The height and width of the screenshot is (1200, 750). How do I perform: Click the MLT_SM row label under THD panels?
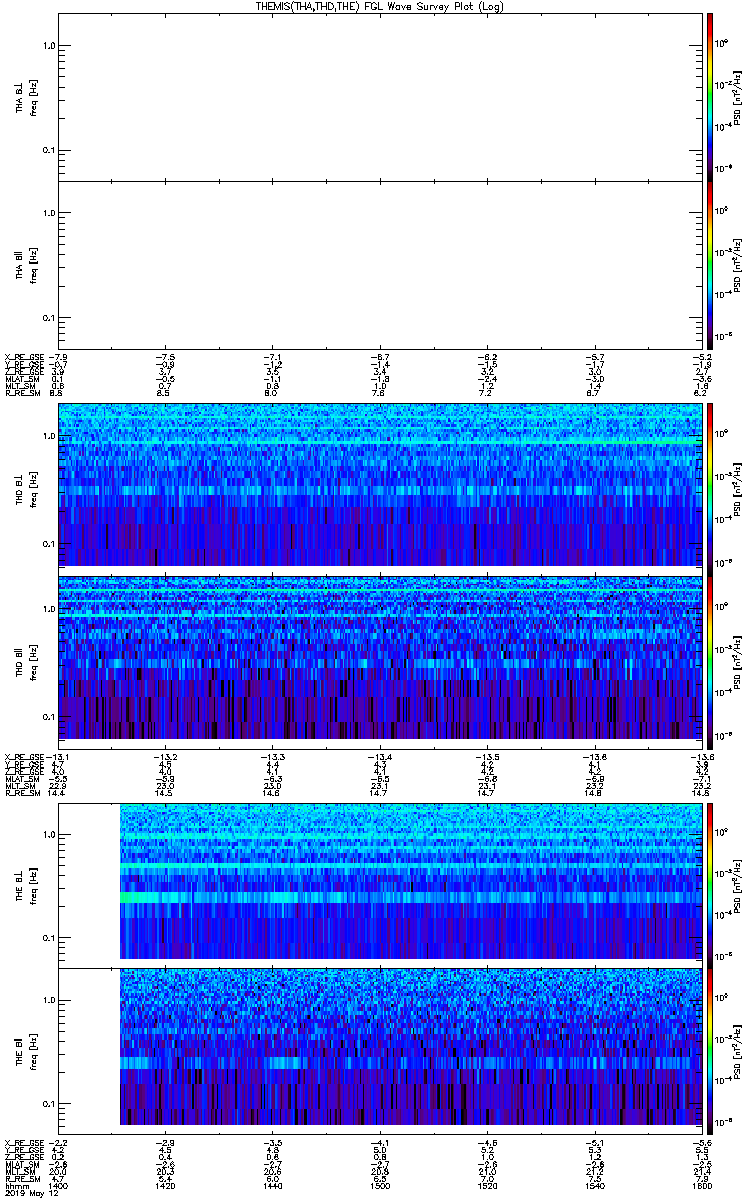pos(22,786)
